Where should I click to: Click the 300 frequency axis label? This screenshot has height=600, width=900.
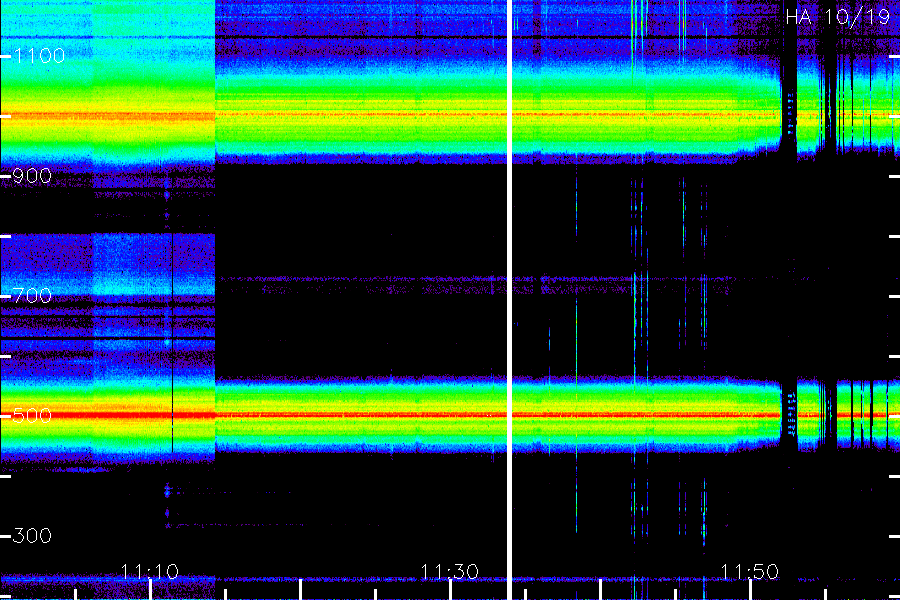click(32, 536)
